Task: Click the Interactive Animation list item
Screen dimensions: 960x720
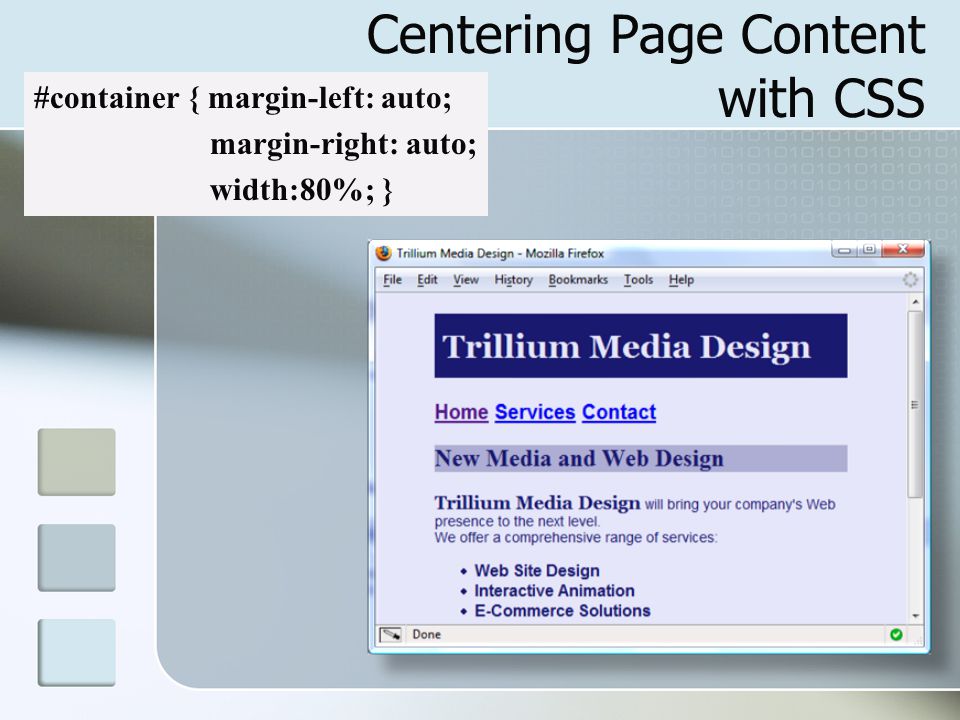Action: tap(554, 591)
